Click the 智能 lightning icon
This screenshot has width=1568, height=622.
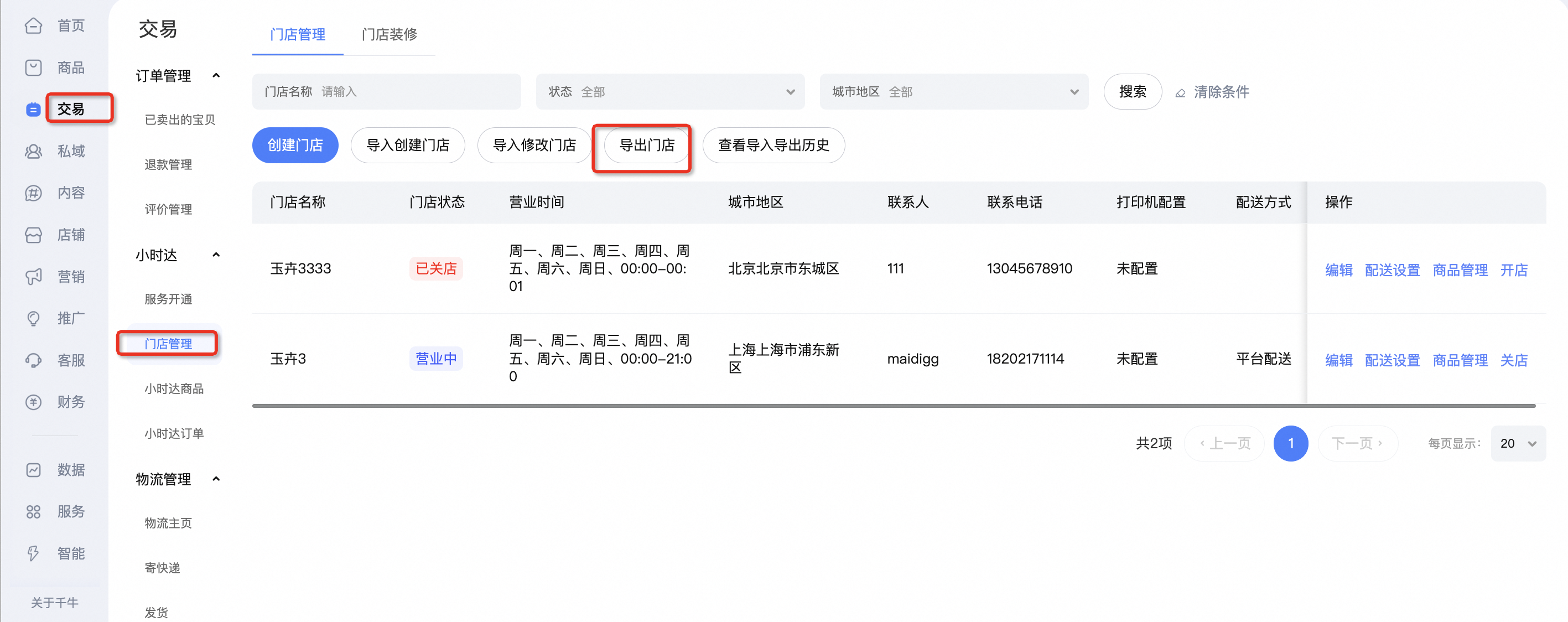pos(34,553)
